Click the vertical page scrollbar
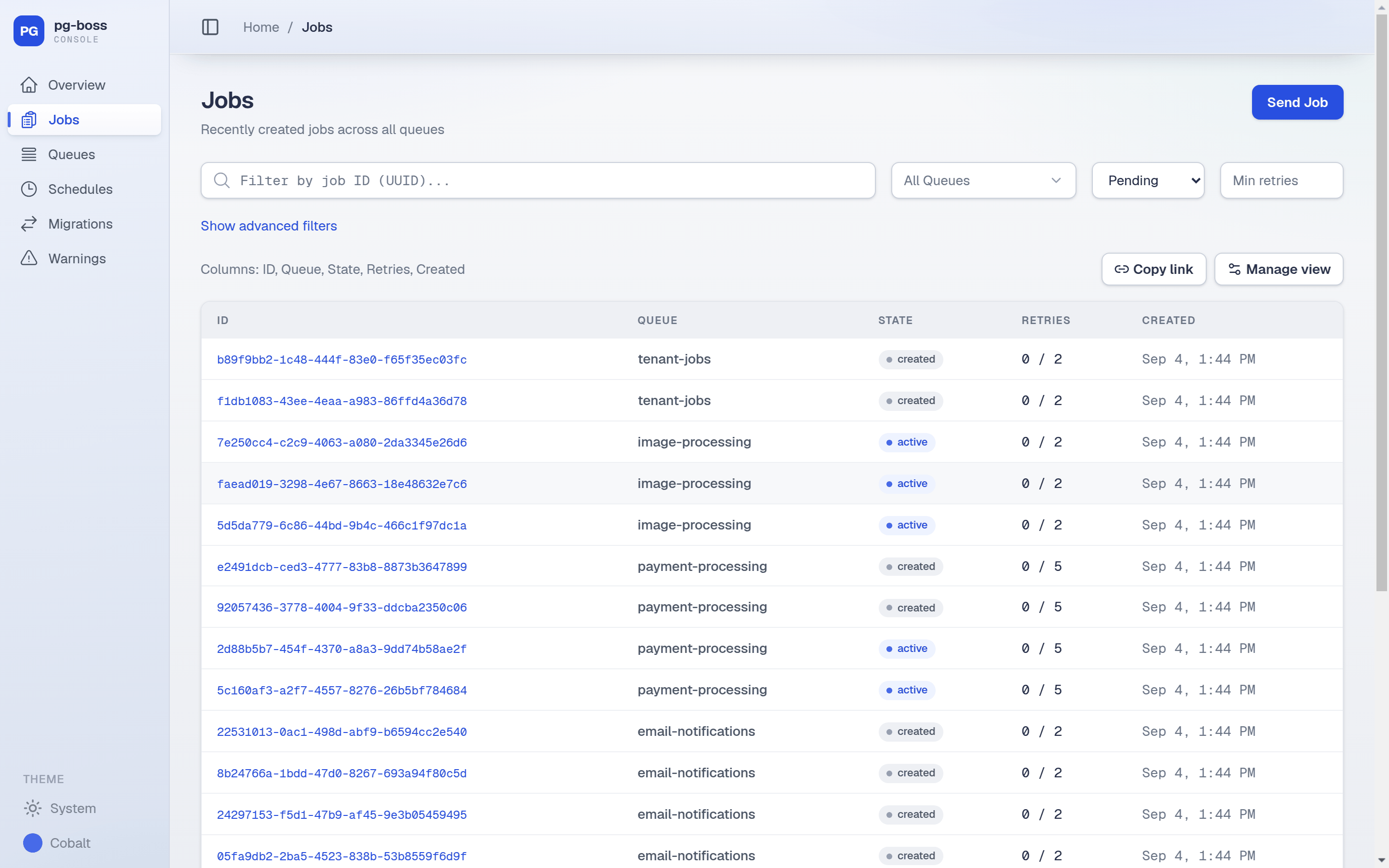Viewport: 1389px width, 868px height. pos(1382,302)
